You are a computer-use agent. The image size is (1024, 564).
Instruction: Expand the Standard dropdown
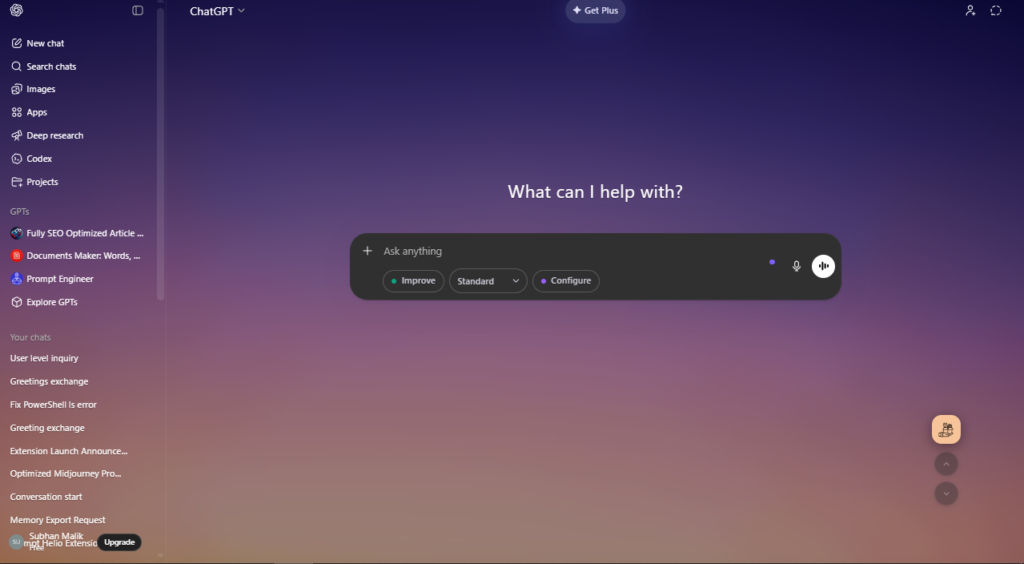click(x=487, y=281)
